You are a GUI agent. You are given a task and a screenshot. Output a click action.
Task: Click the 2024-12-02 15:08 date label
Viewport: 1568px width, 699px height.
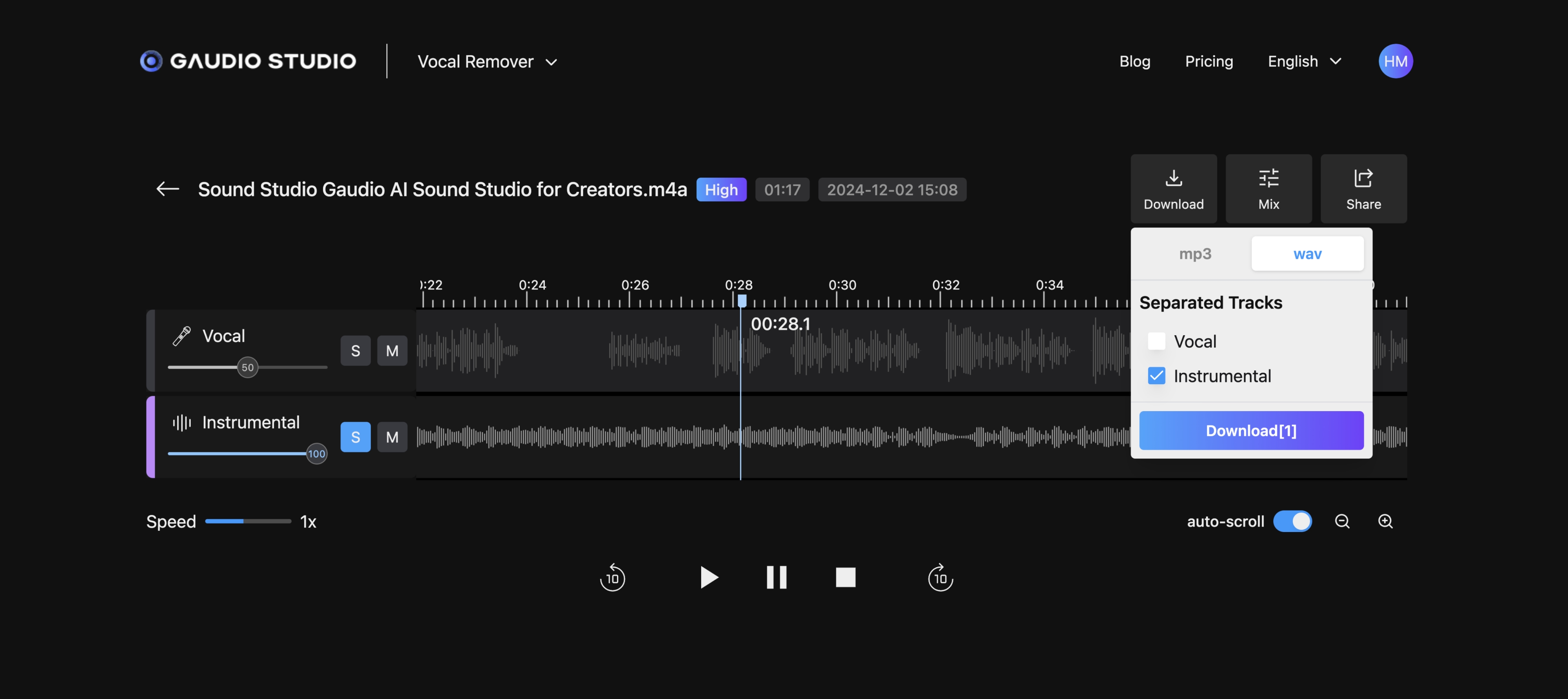click(x=892, y=189)
